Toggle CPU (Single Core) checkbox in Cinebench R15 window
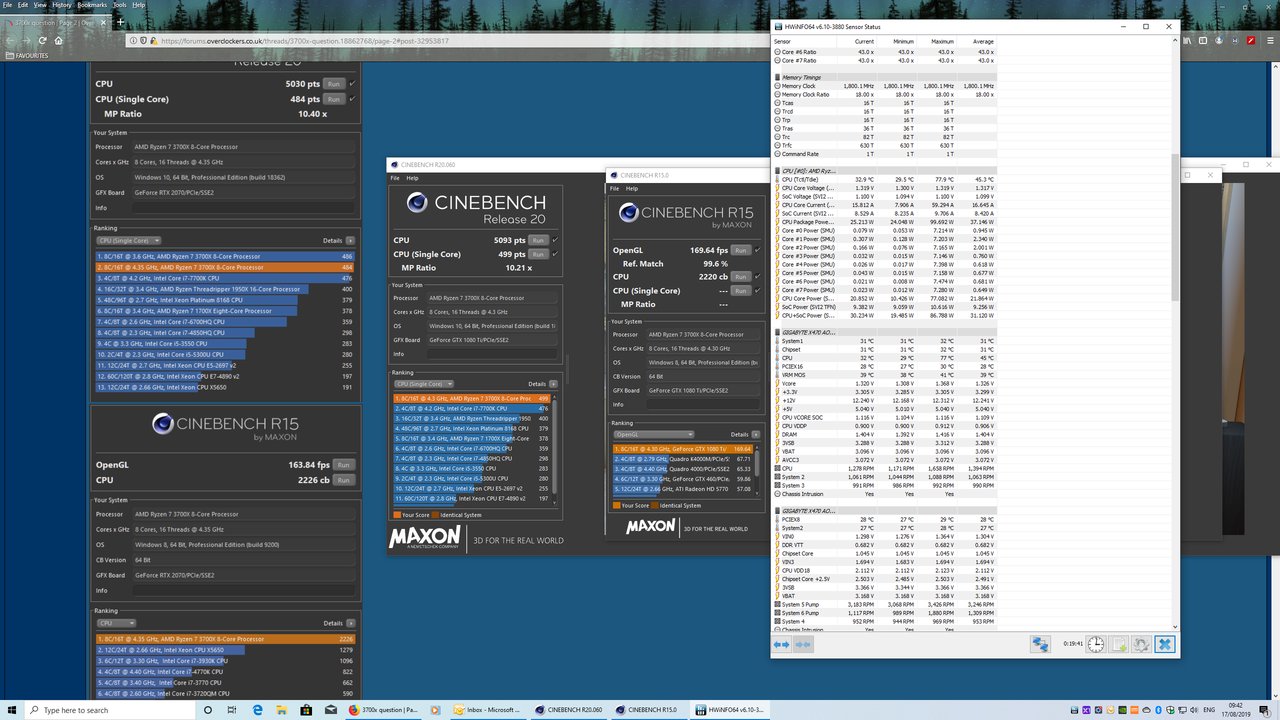 point(756,291)
